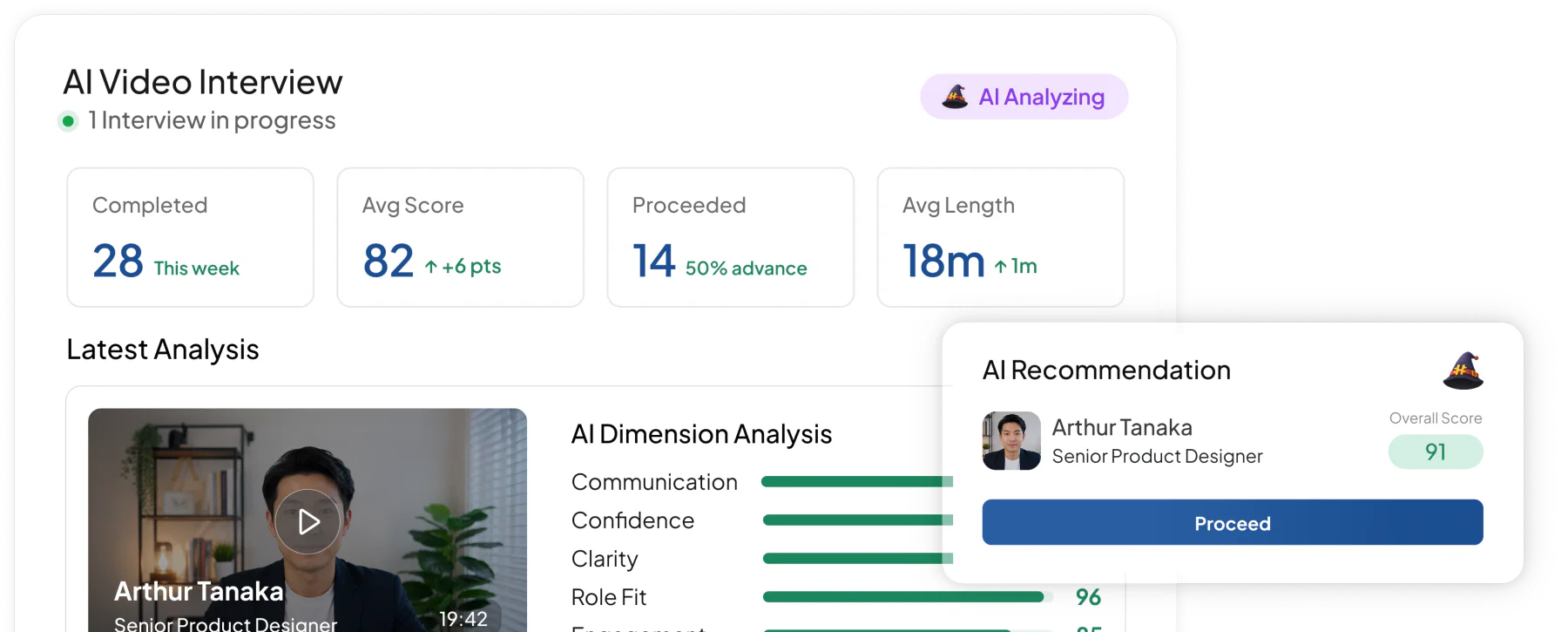Click the 'This week' label
This screenshot has width=1568, height=632.
[197, 268]
